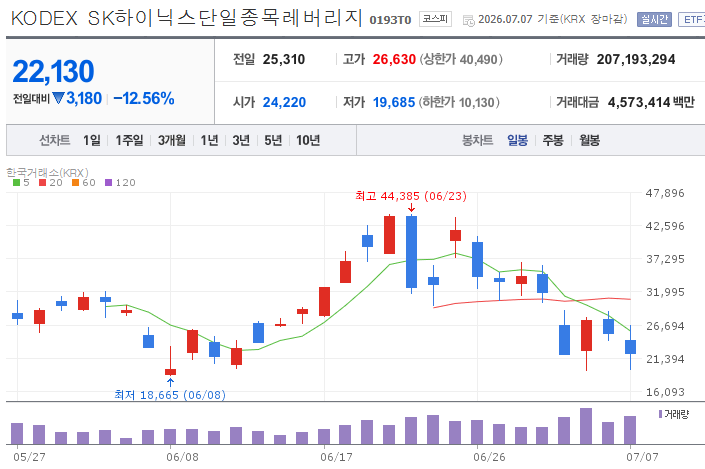Click the ETF badge beside 실시간
This screenshot has width=705, height=469.
tap(692, 19)
